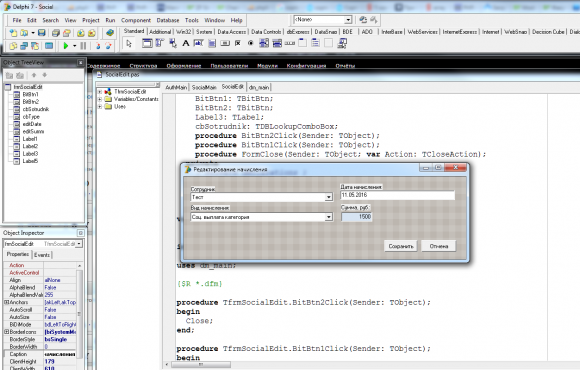Click the Save icon in toolbar
Viewport: 580px width, 370px height.
coord(41,33)
